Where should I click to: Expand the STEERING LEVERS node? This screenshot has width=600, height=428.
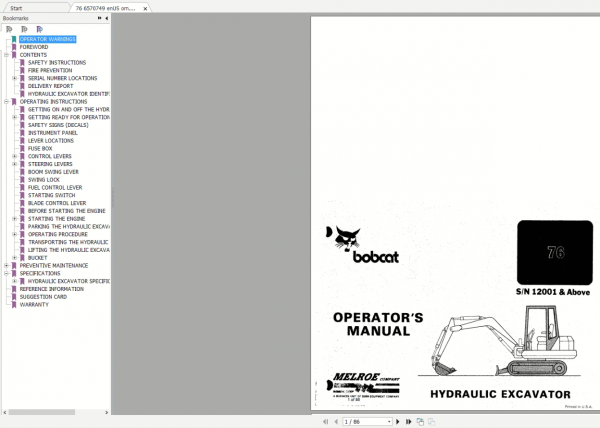pos(15,164)
